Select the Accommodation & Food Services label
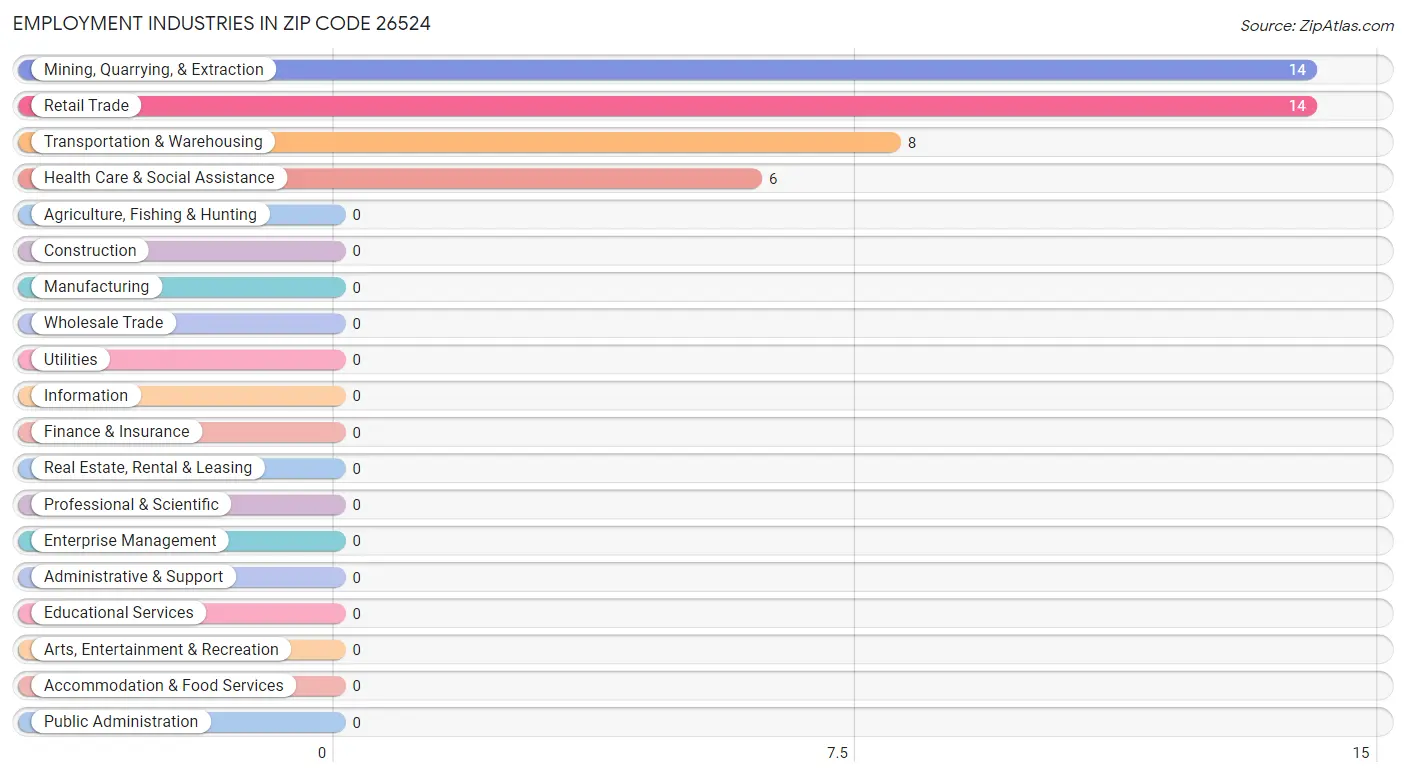This screenshot has width=1406, height=777. 164,686
